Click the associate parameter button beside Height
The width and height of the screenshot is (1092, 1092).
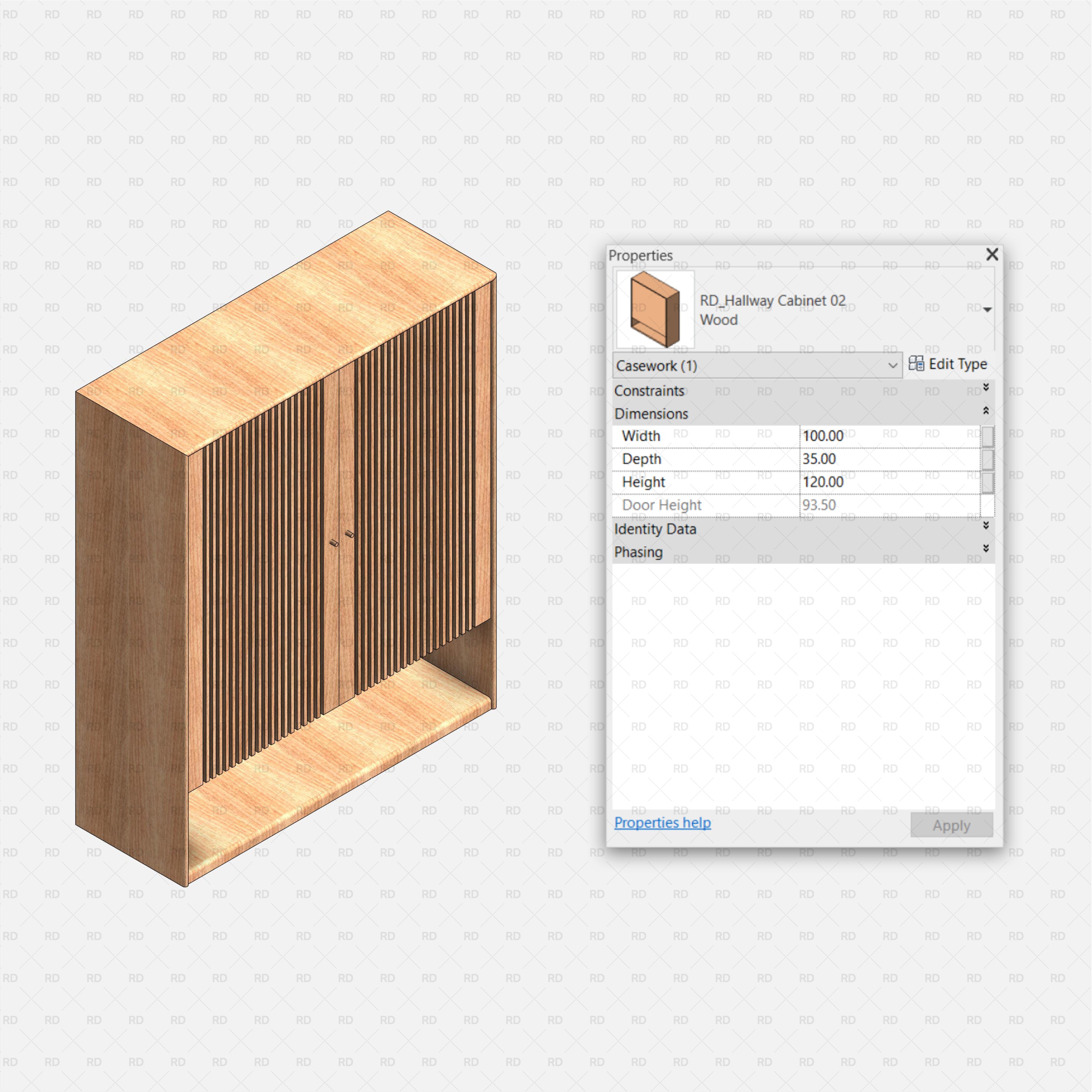(988, 482)
